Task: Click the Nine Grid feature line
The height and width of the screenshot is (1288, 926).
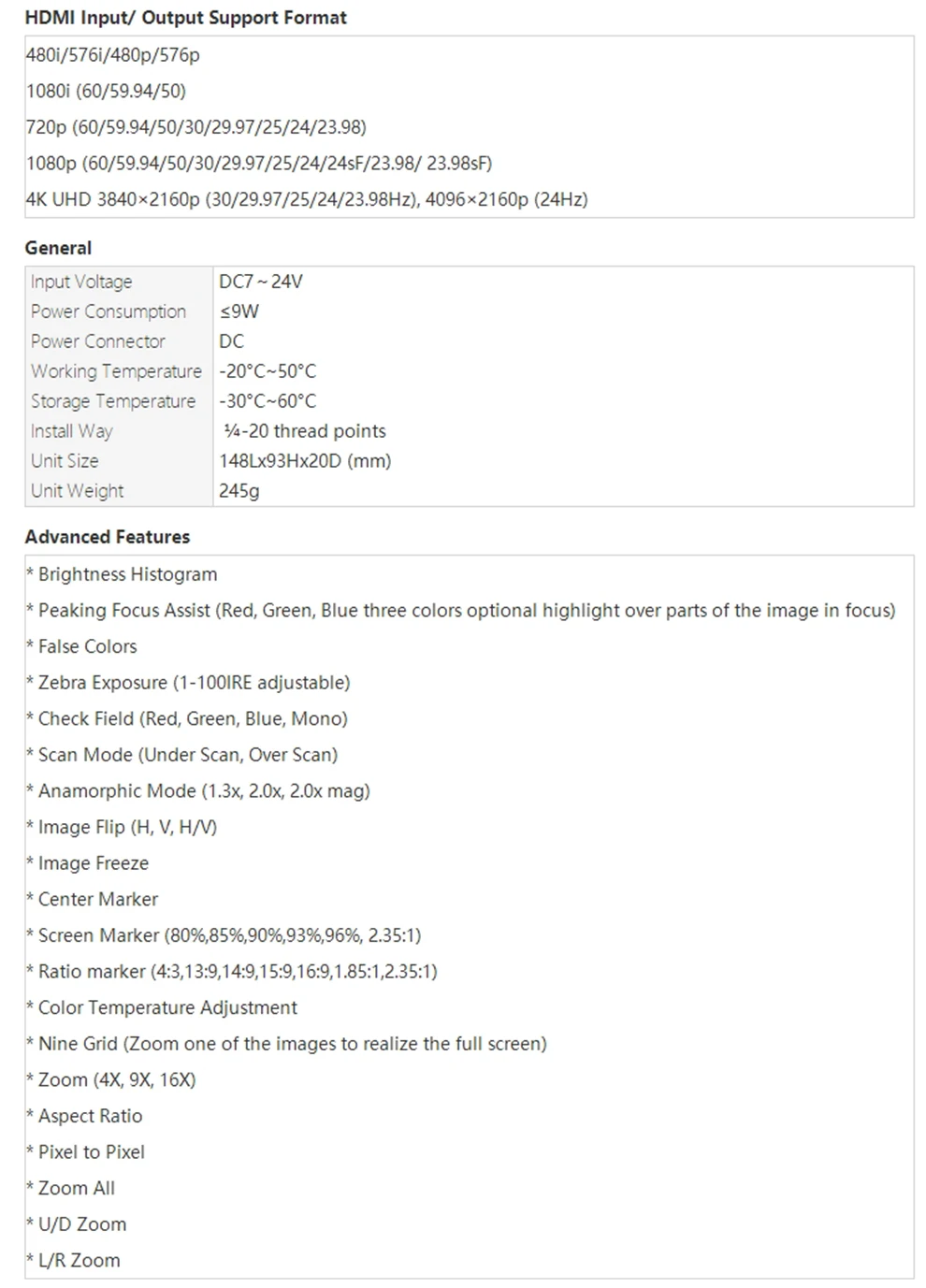Action: (x=286, y=1044)
